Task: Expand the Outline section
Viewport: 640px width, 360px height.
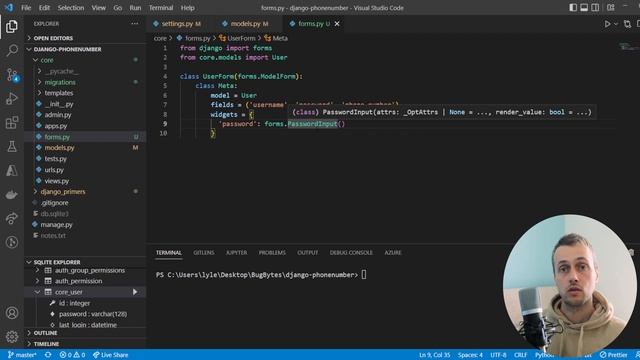Action: tap(85, 333)
